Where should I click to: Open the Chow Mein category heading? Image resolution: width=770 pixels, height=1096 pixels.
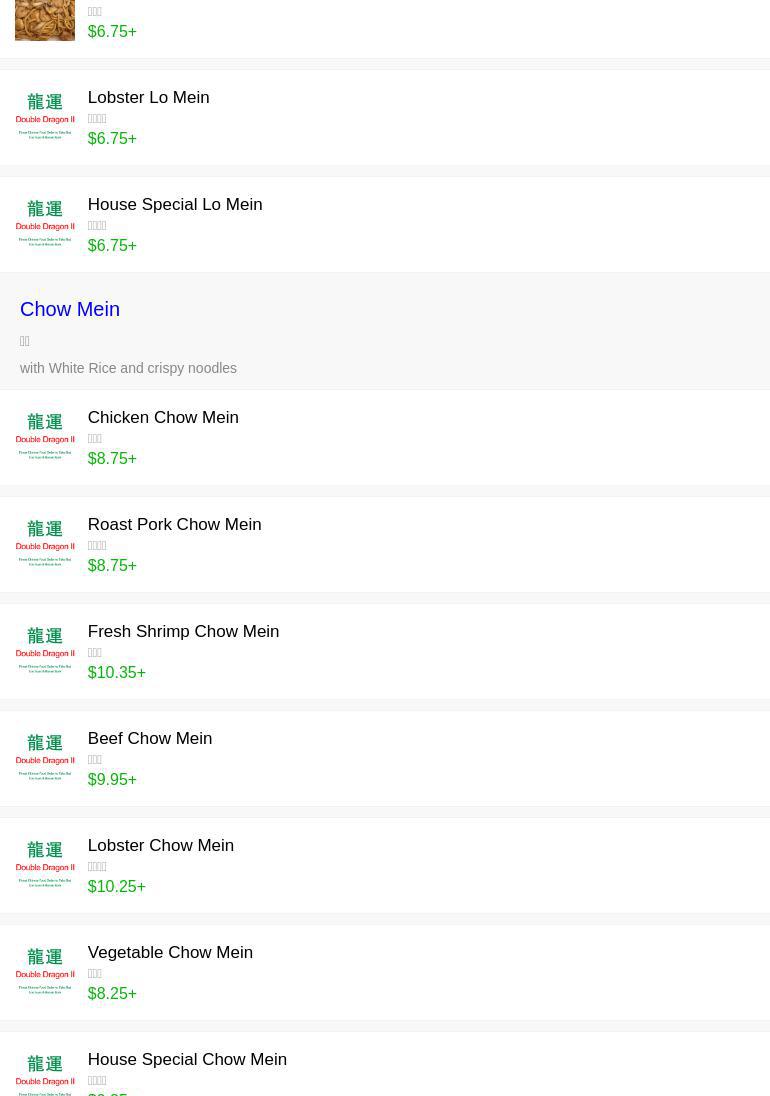tap(70, 309)
